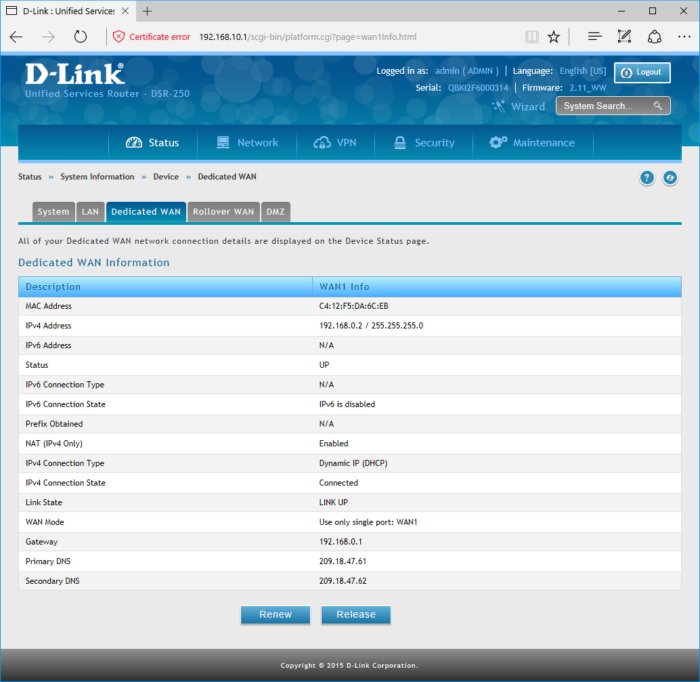Click the browser refresh icon
Screen dimensions: 700x682
tap(80, 36)
